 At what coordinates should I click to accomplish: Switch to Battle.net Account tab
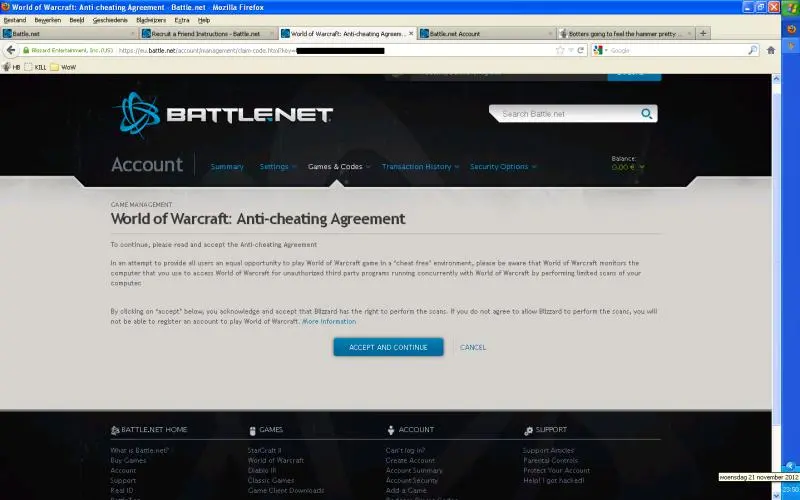tap(487, 33)
